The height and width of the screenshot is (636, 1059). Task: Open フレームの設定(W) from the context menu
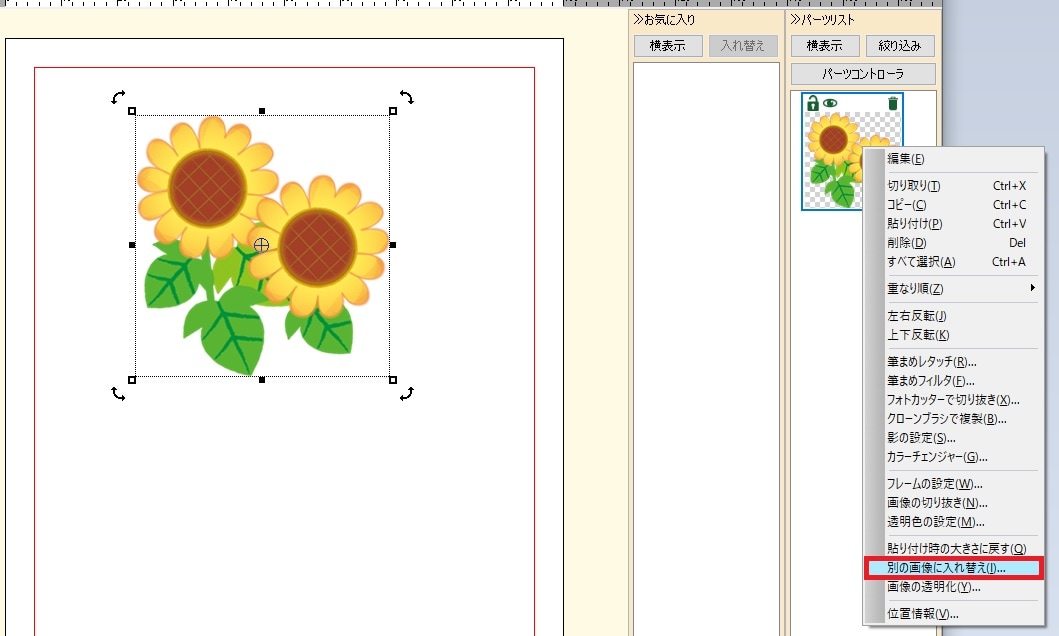pyautogui.click(x=954, y=483)
